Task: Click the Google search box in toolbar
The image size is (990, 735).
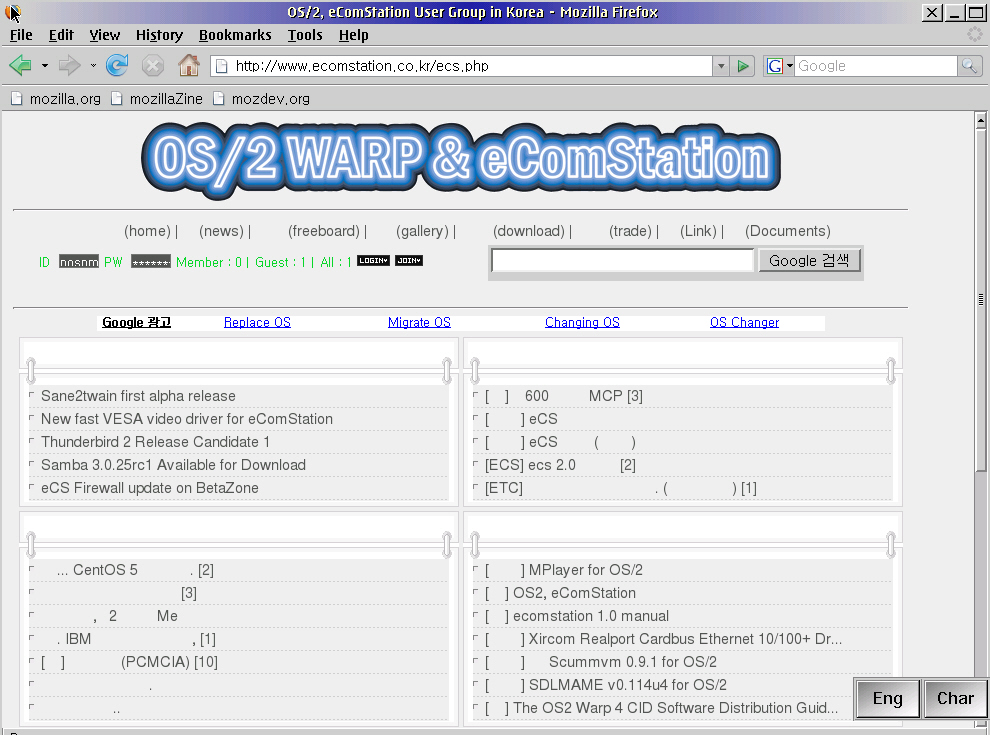Action: pos(876,66)
